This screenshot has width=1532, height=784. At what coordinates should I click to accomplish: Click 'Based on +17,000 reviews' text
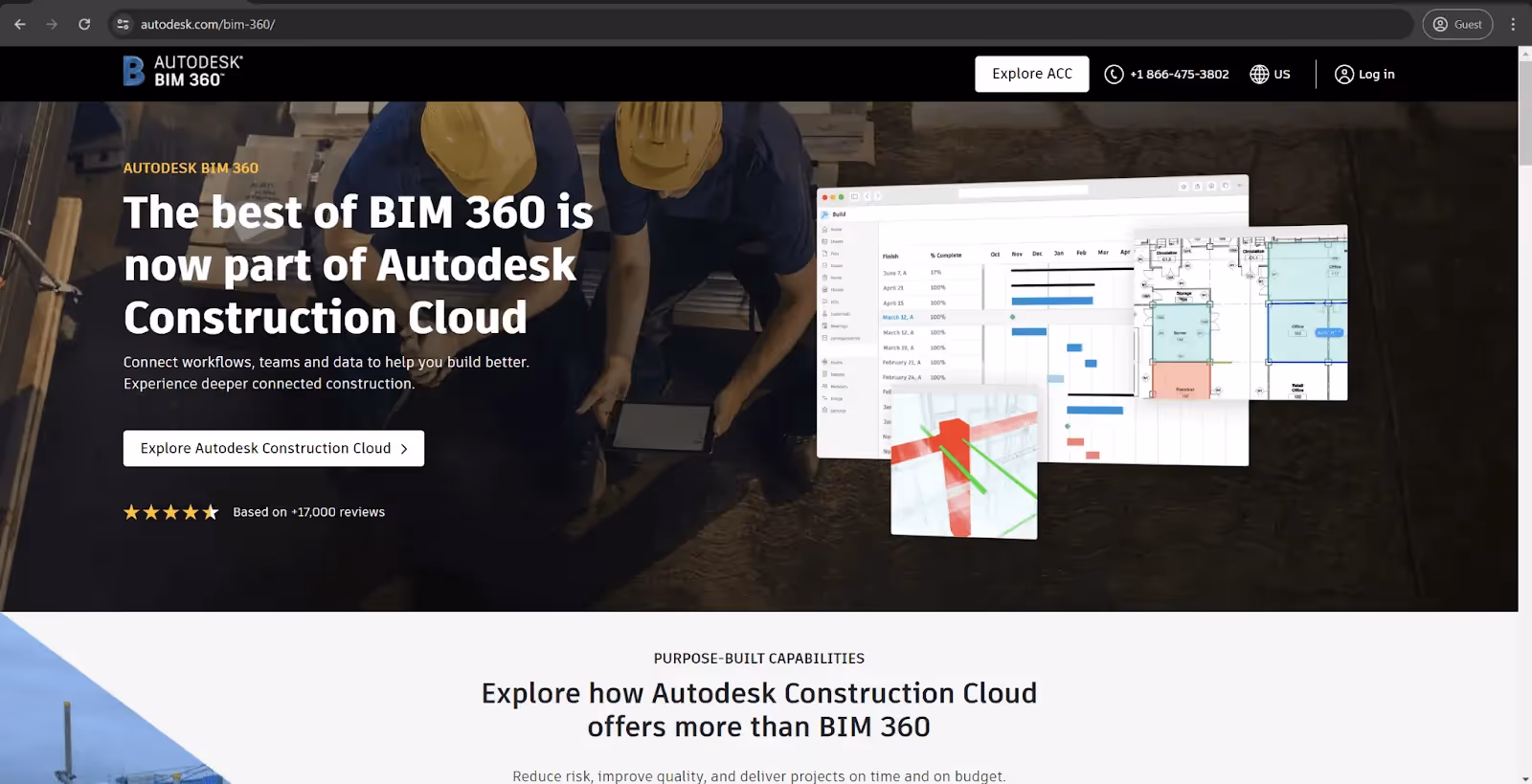coord(308,512)
